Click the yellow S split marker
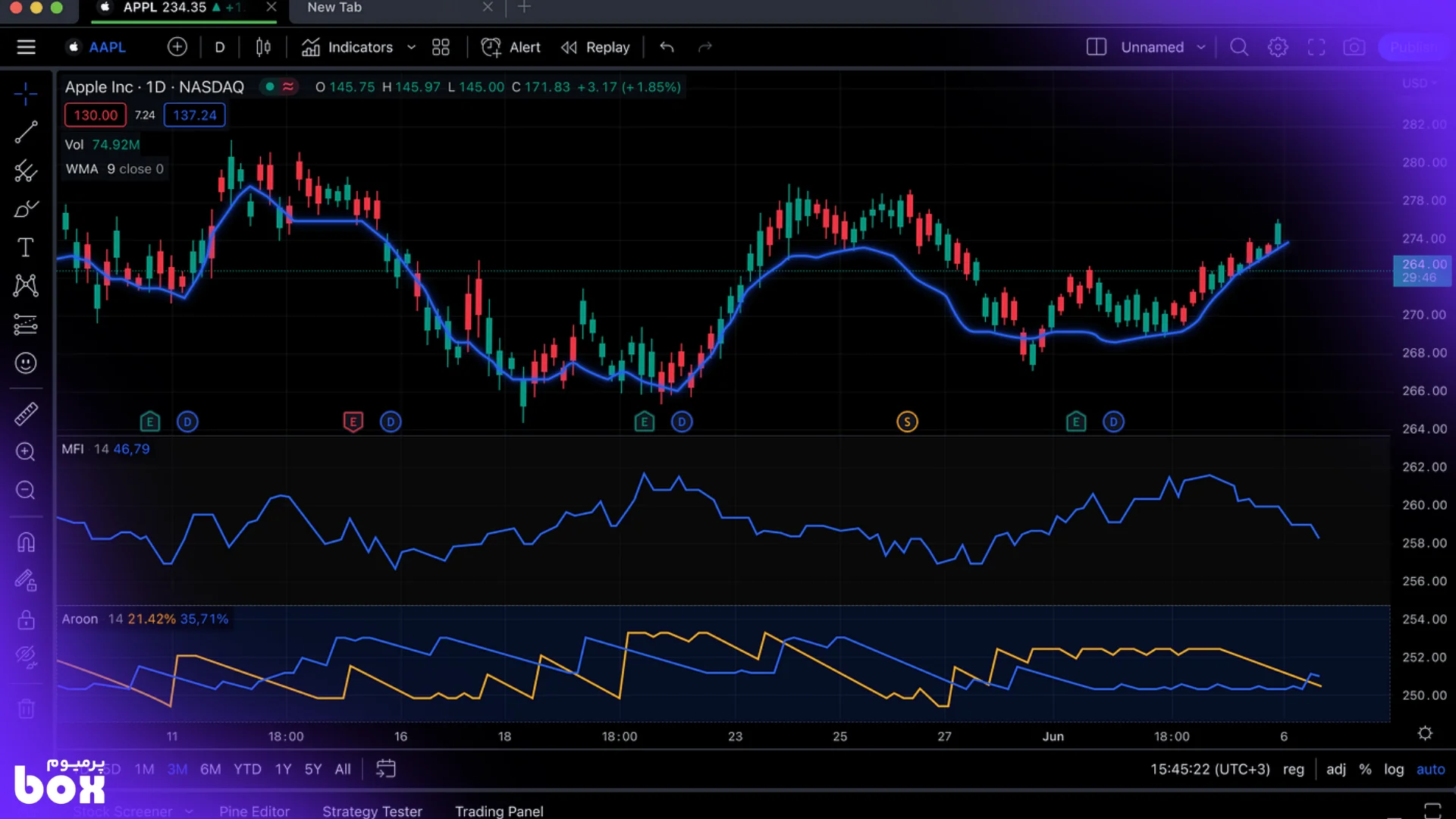This screenshot has width=1456, height=819. tap(907, 422)
